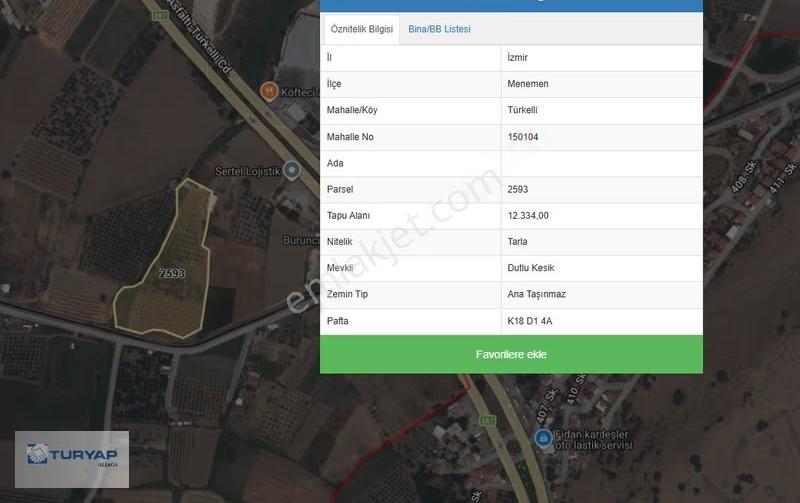
Task: Click the İzmir province value
Action: pos(517,58)
